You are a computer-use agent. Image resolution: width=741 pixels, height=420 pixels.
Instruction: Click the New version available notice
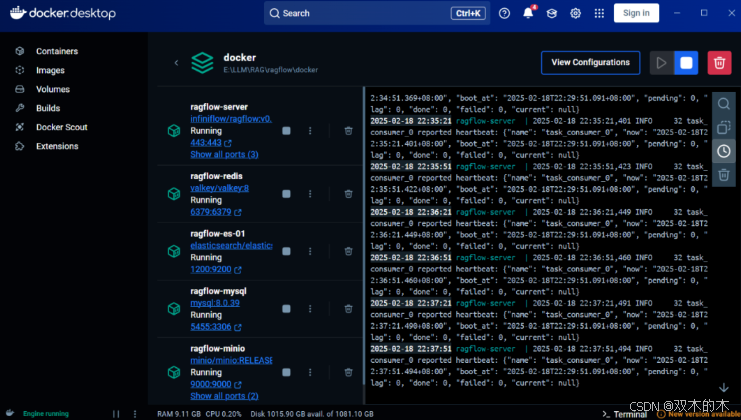point(699,414)
